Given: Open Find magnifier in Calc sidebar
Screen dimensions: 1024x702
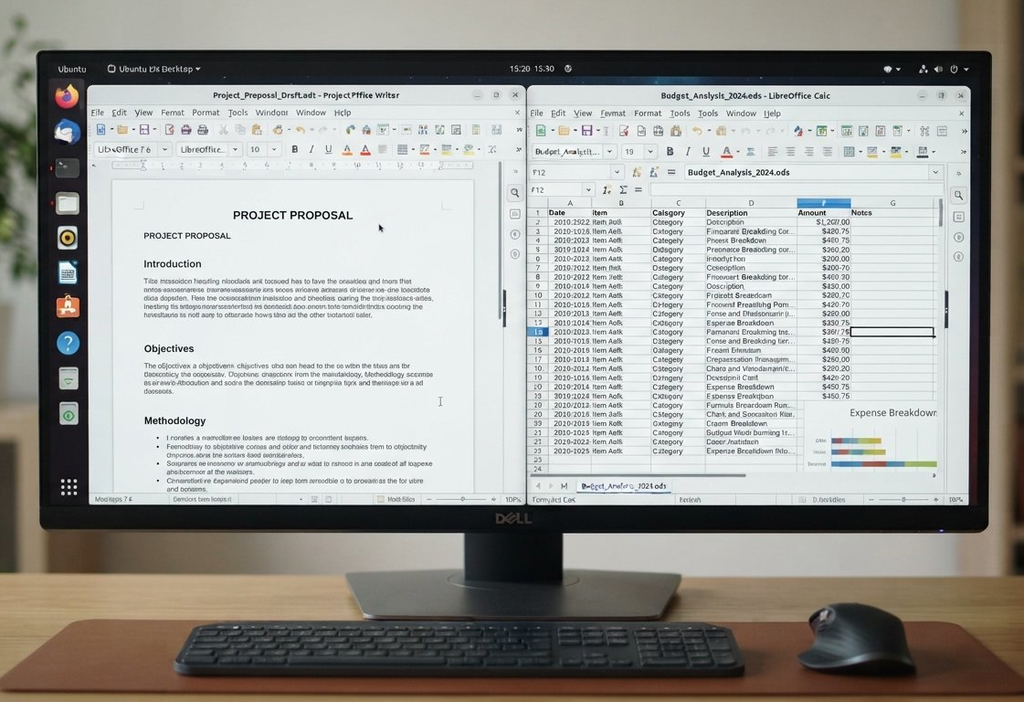Looking at the screenshot, I should [958, 195].
